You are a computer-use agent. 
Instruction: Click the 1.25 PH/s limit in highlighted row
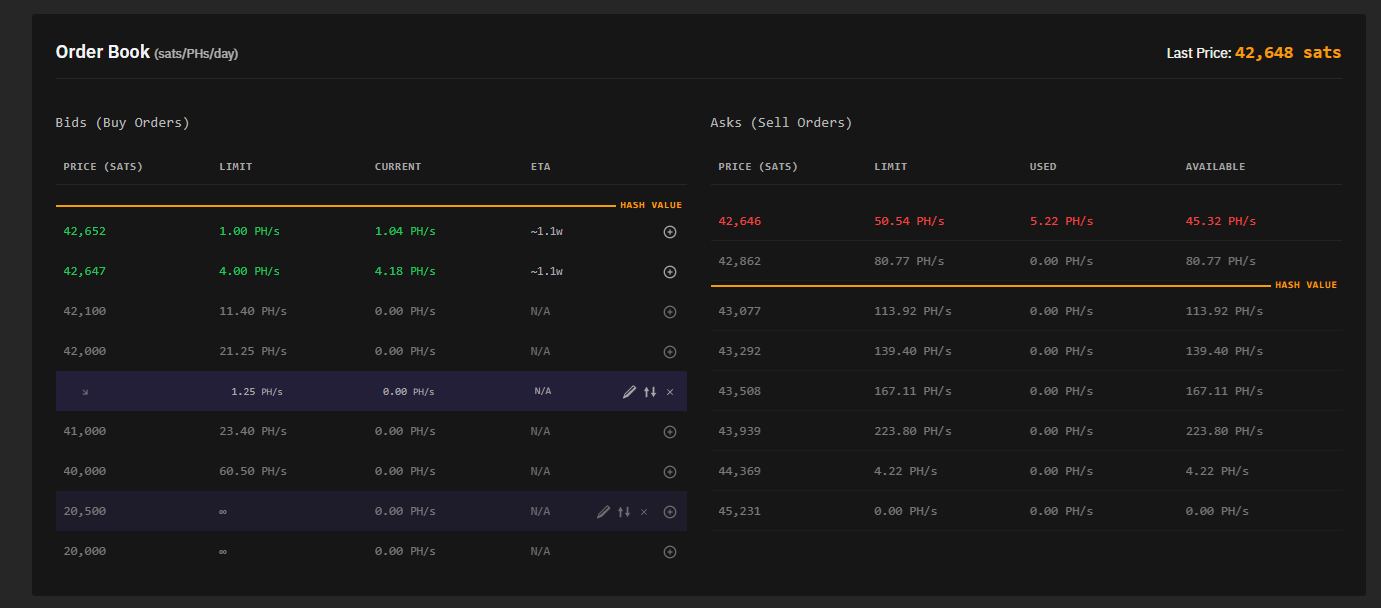point(257,392)
